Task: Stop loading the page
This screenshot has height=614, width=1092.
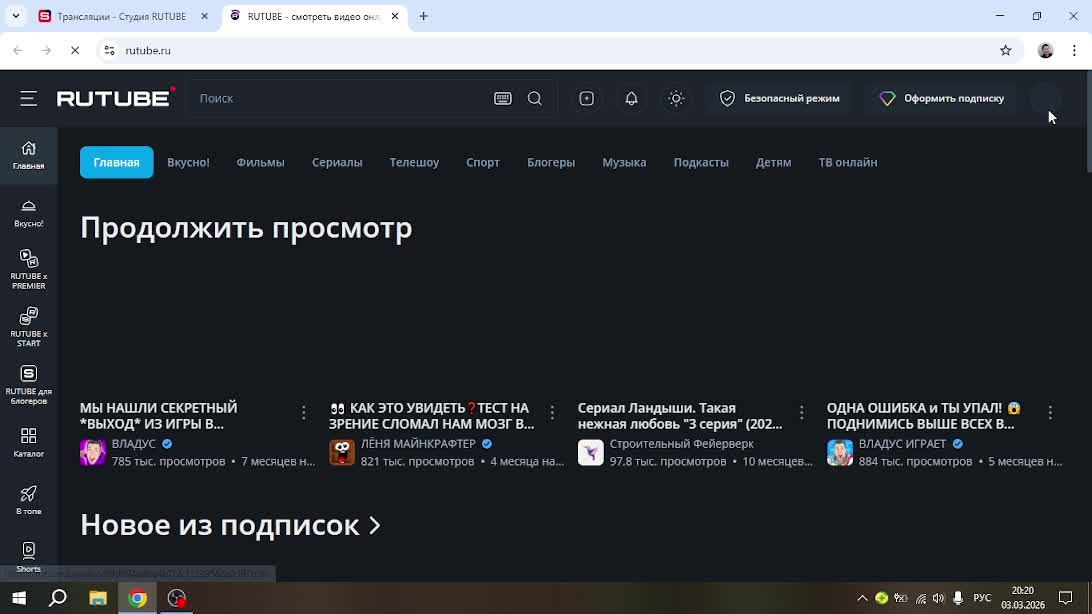Action: pos(75,50)
